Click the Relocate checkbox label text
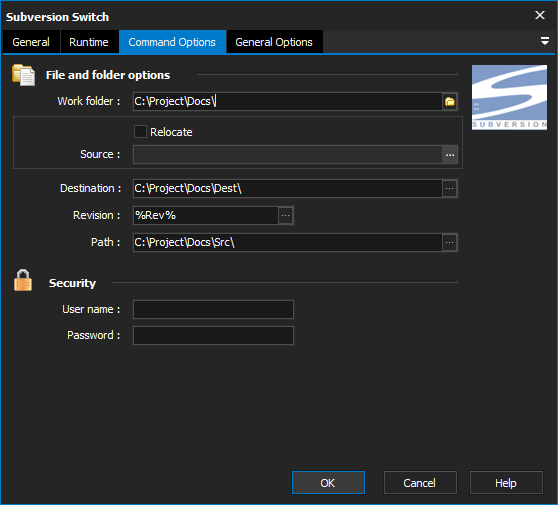Viewport: 558px width, 505px height. (x=171, y=132)
